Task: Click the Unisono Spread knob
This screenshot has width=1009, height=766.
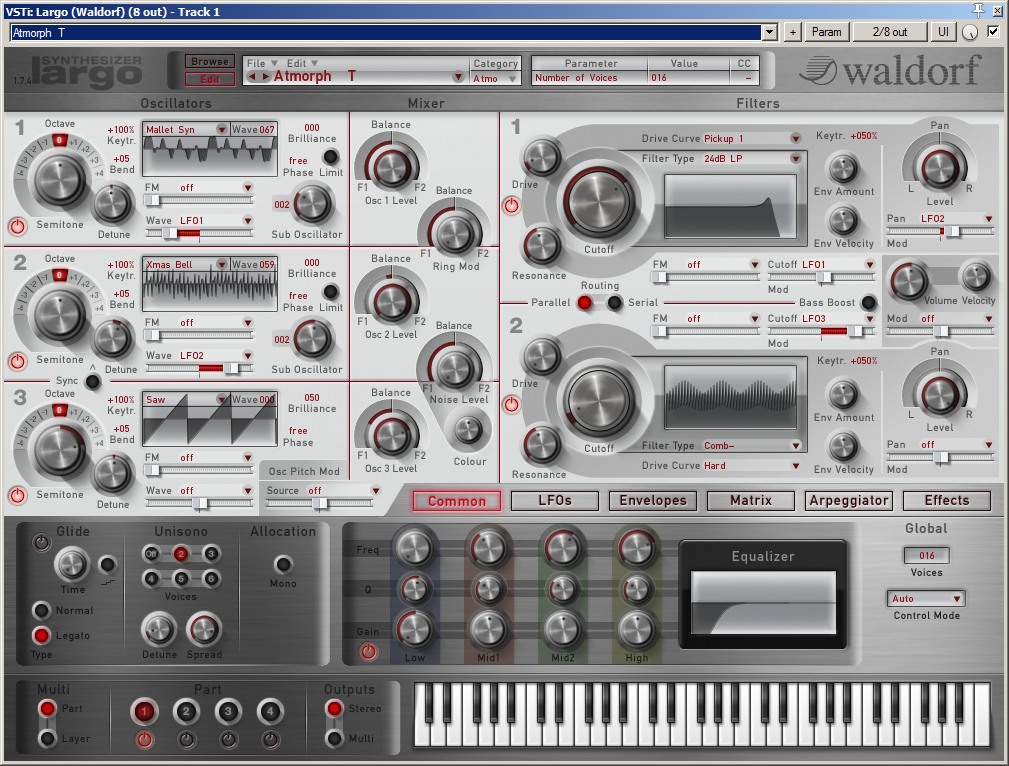Action: click(x=203, y=630)
